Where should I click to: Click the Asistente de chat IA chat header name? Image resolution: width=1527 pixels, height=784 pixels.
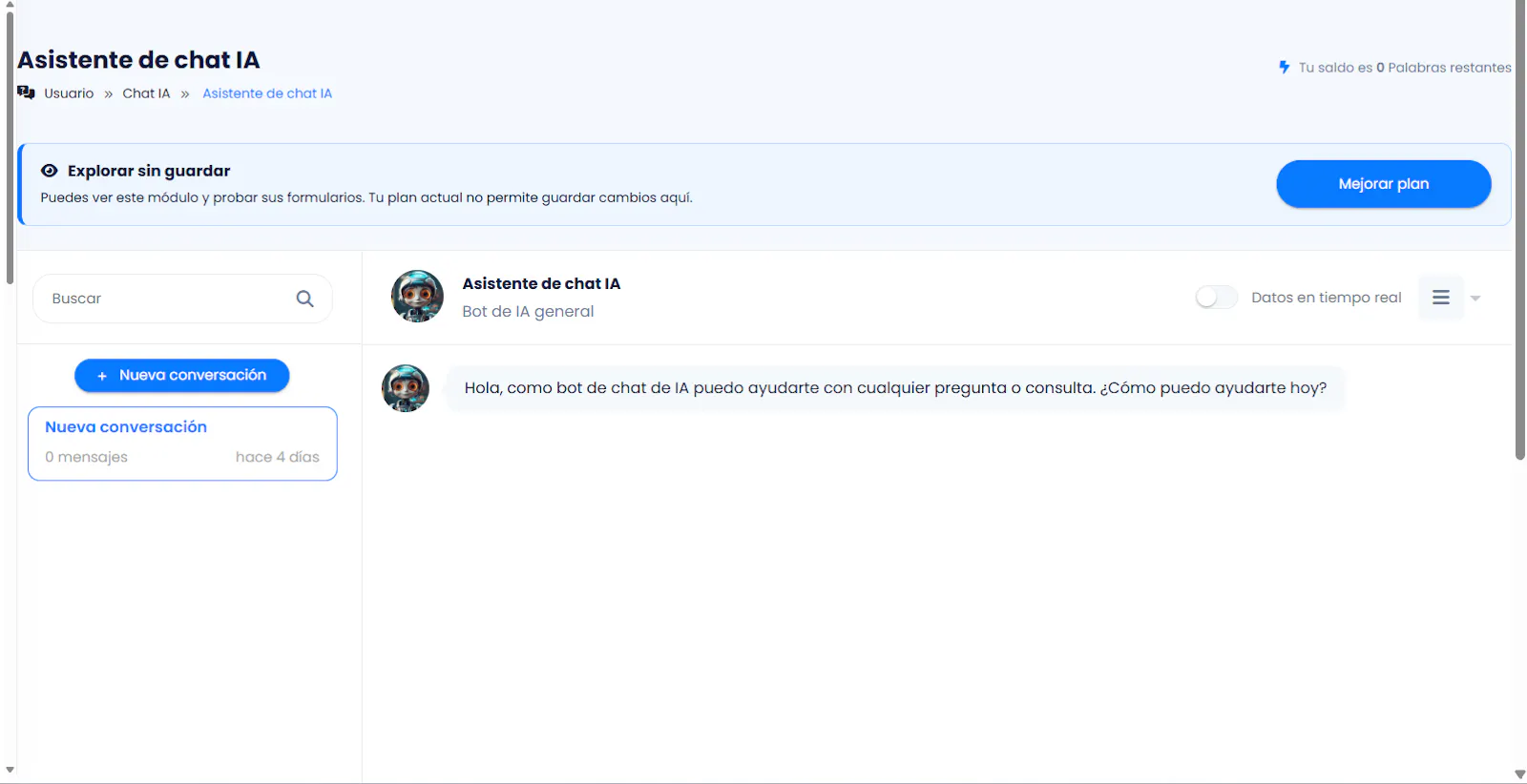(x=541, y=283)
